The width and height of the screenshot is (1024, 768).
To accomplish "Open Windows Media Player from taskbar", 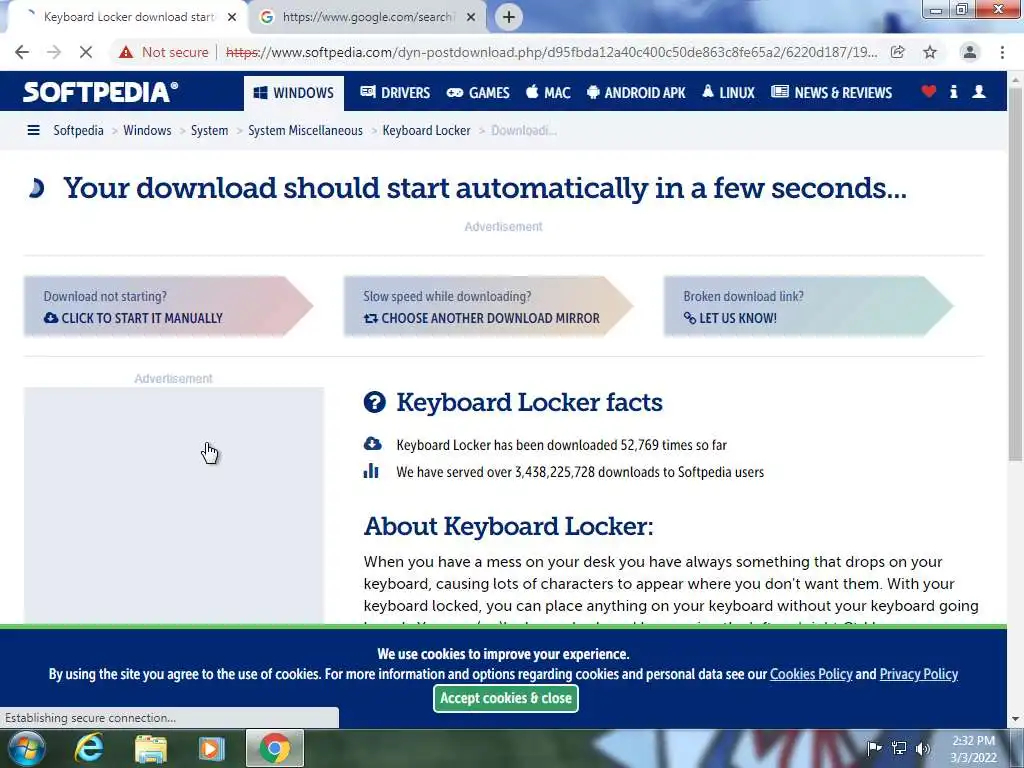I will point(212,748).
